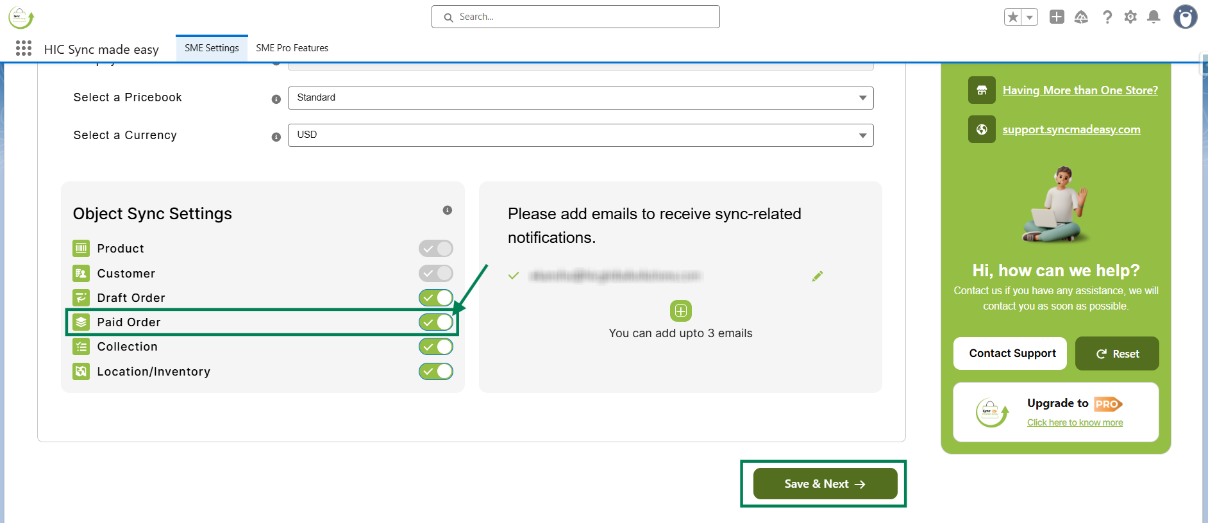Click the pencil icon to edit notification email
Viewport: 1208px width, 523px height.
[817, 276]
